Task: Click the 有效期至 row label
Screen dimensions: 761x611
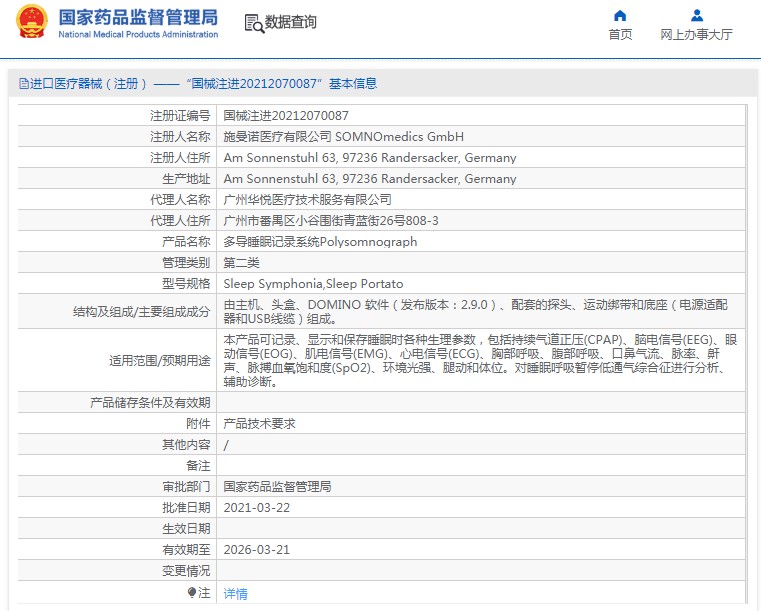Action: 186,549
